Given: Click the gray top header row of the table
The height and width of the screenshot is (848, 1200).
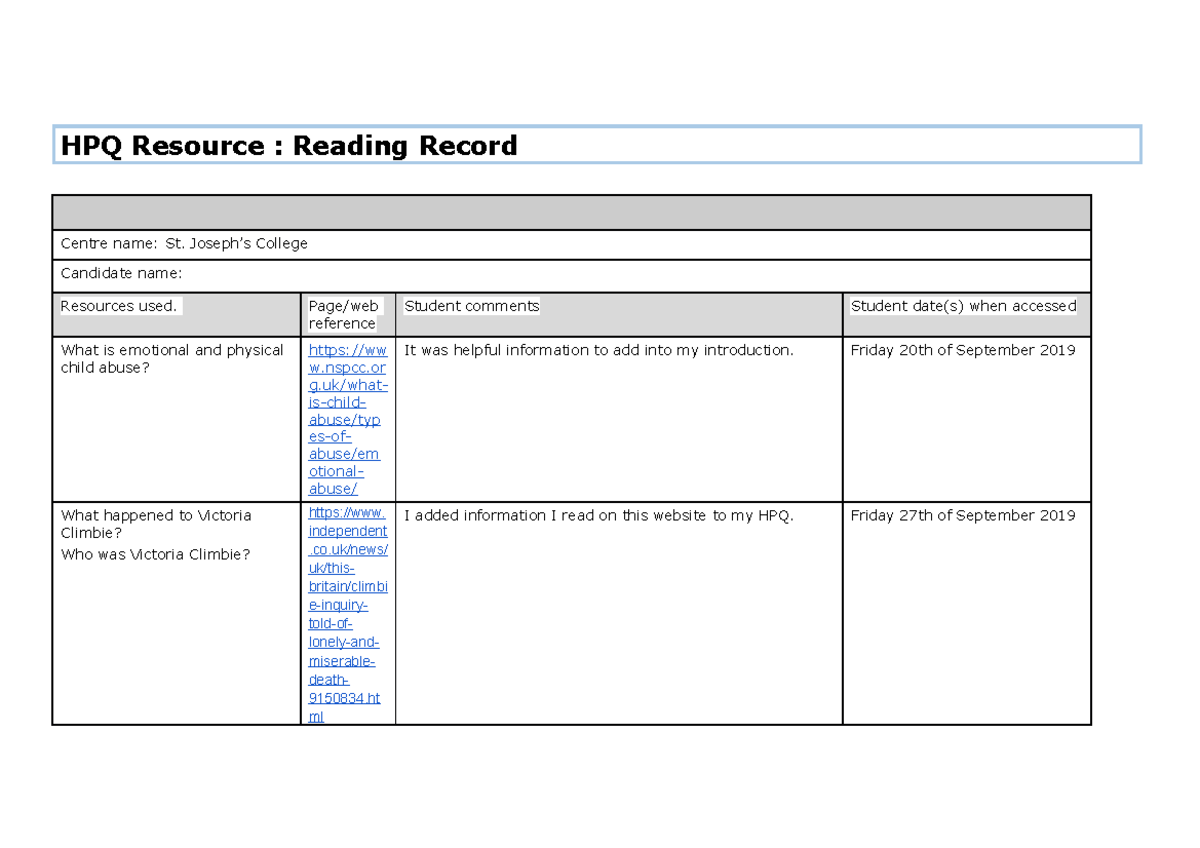Looking at the screenshot, I should (571, 212).
